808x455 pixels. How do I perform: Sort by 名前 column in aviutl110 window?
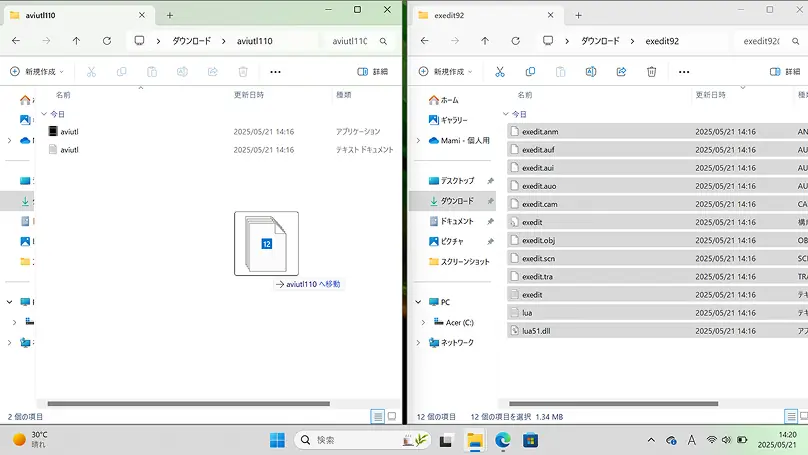63,95
